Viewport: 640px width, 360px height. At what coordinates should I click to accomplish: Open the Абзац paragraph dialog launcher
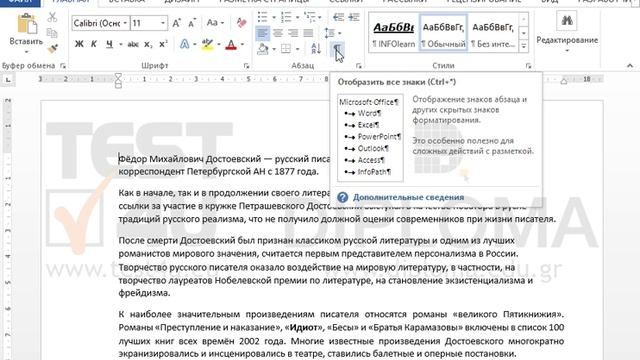coord(358,66)
